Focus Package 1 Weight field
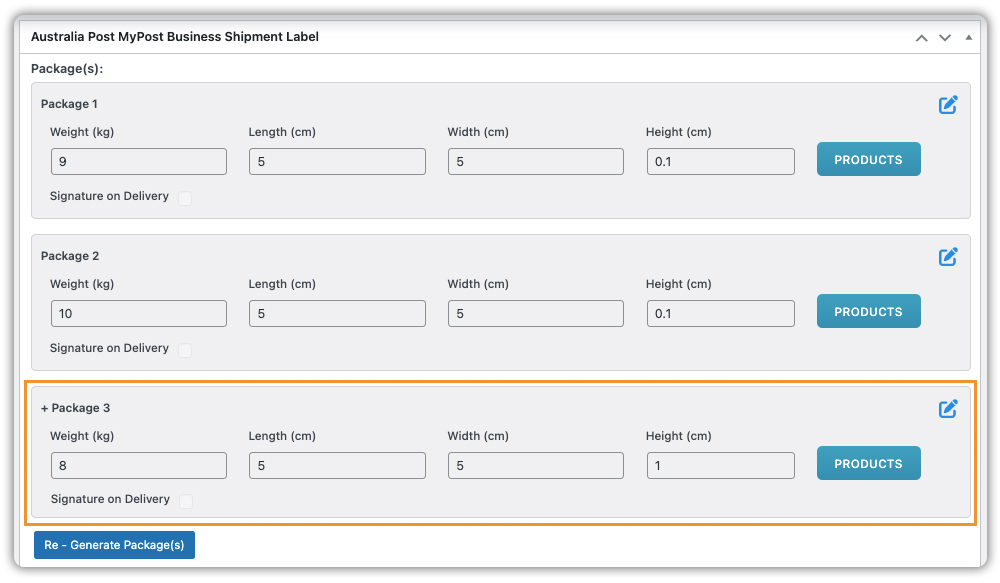The height and width of the screenshot is (583, 1000). (138, 161)
